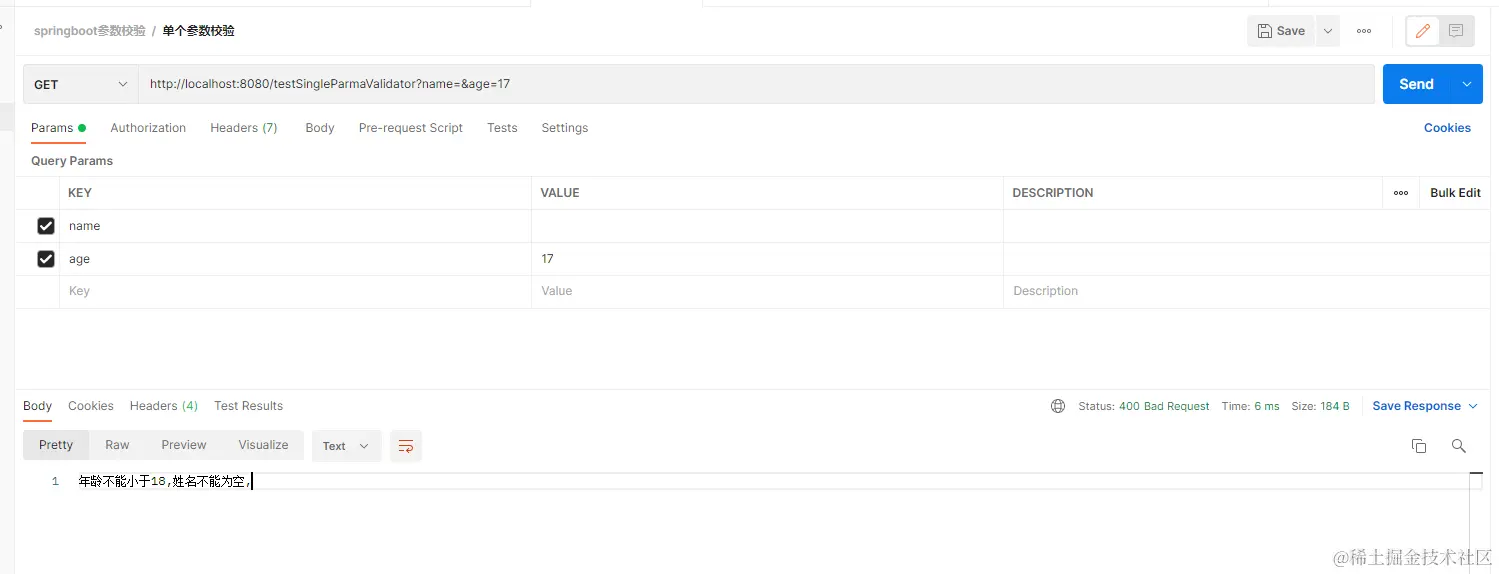Click the globe network icon by Status
Viewport: 1499px width, 574px height.
point(1058,406)
